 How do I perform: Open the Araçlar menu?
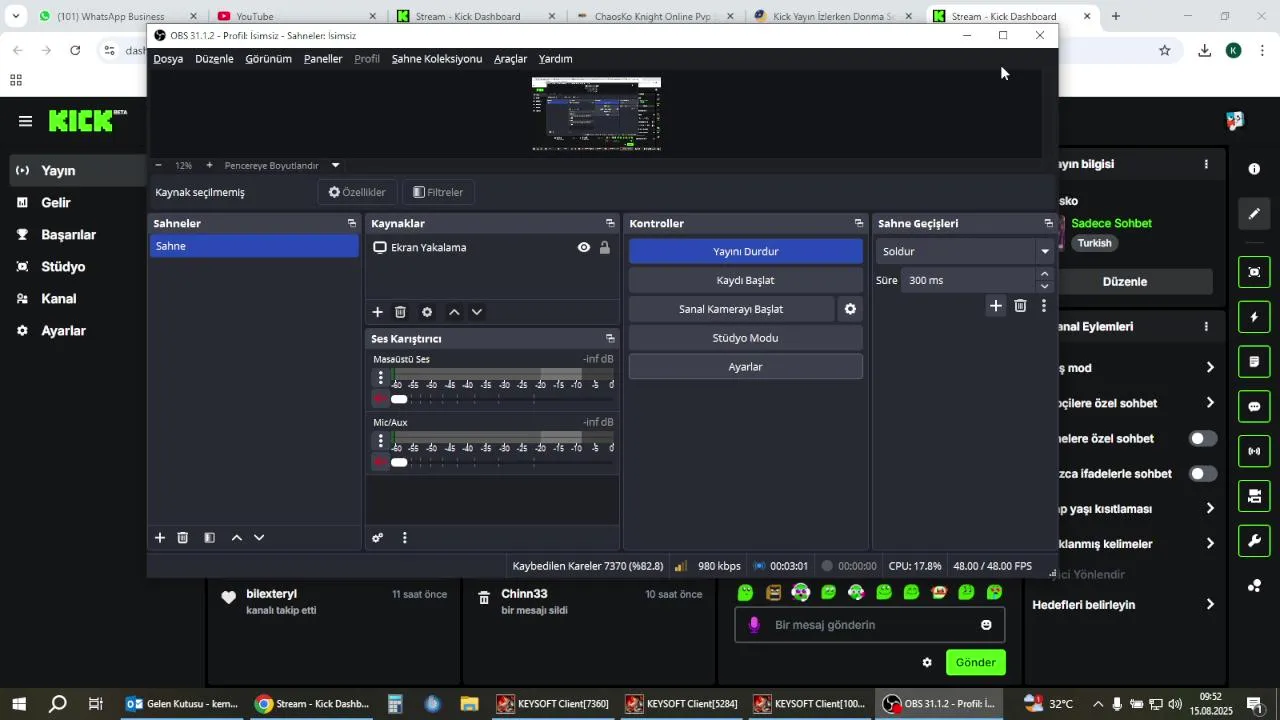(x=510, y=59)
